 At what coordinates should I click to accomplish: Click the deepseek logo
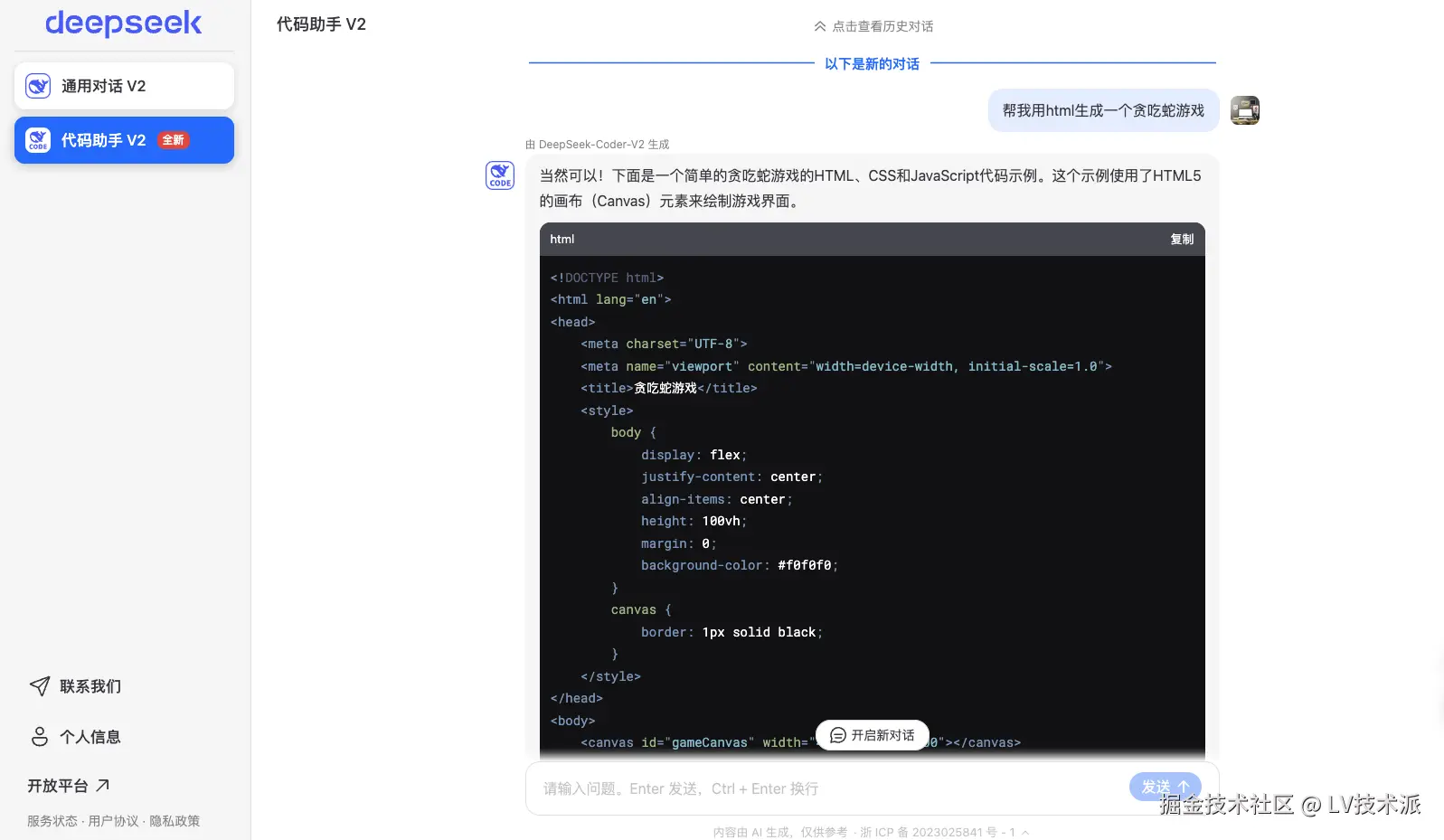(124, 24)
